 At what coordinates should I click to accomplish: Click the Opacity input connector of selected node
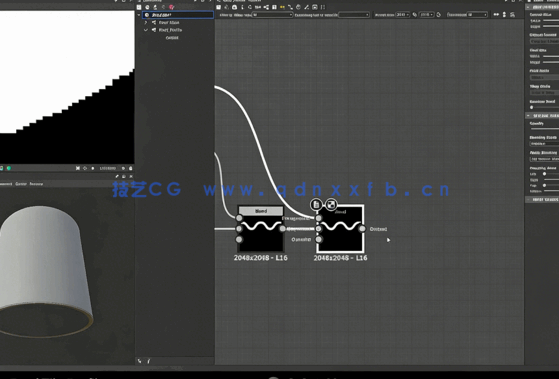319,240
